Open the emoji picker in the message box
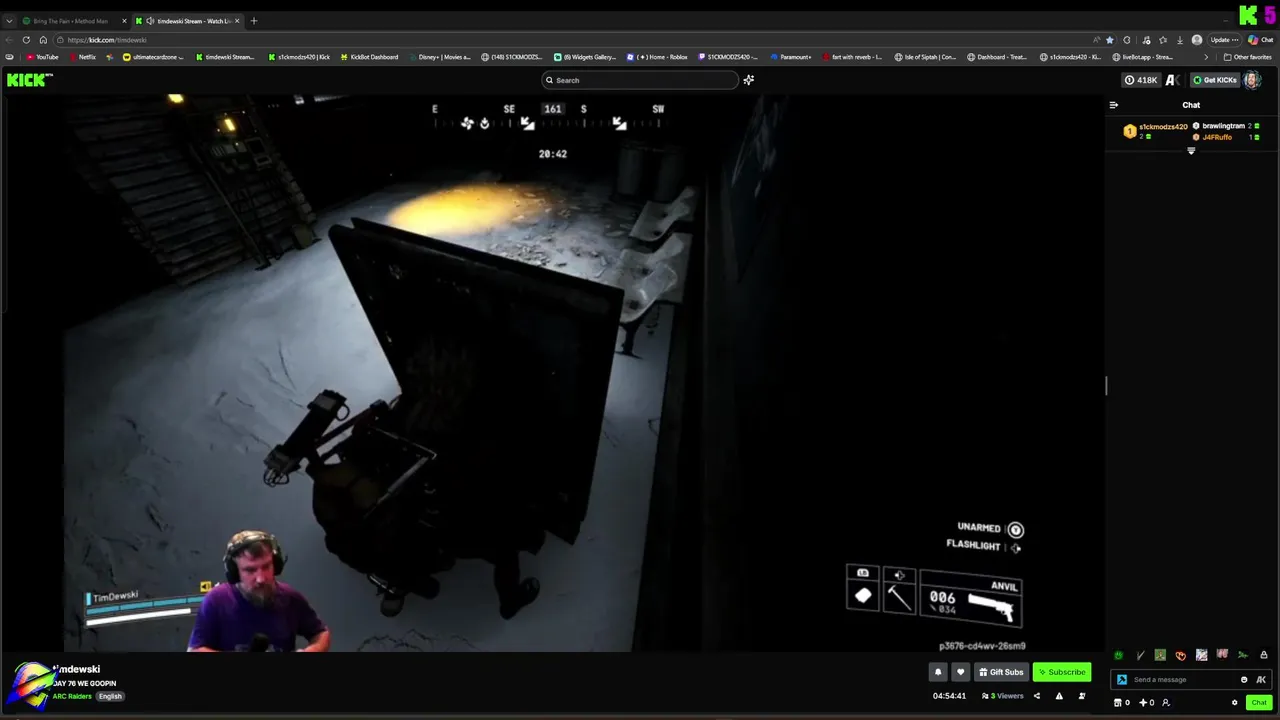The width and height of the screenshot is (1280, 720). point(1244,680)
